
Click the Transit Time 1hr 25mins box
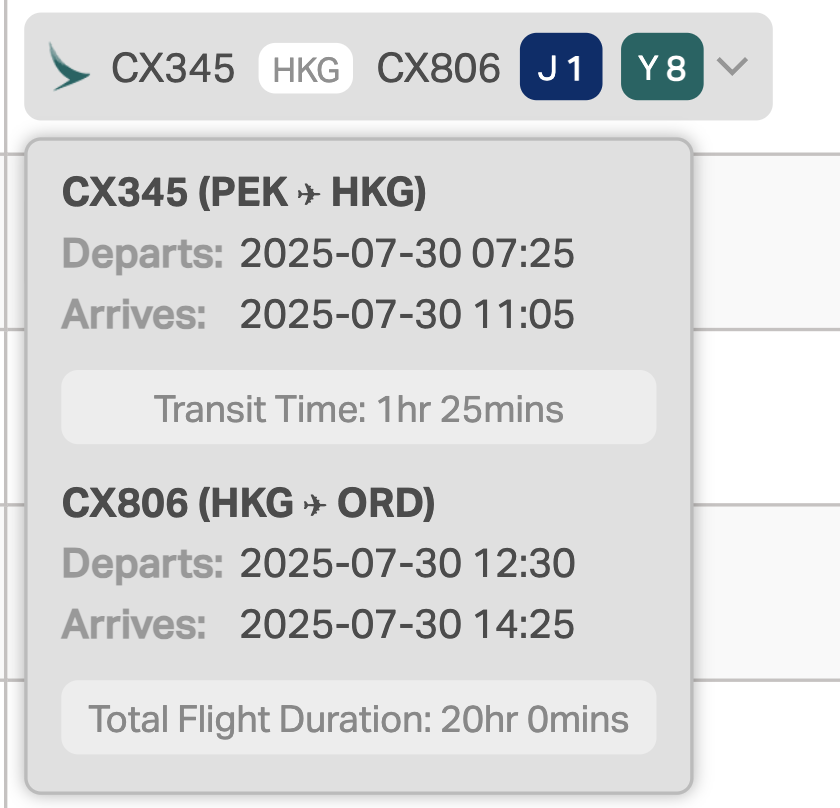tap(358, 407)
